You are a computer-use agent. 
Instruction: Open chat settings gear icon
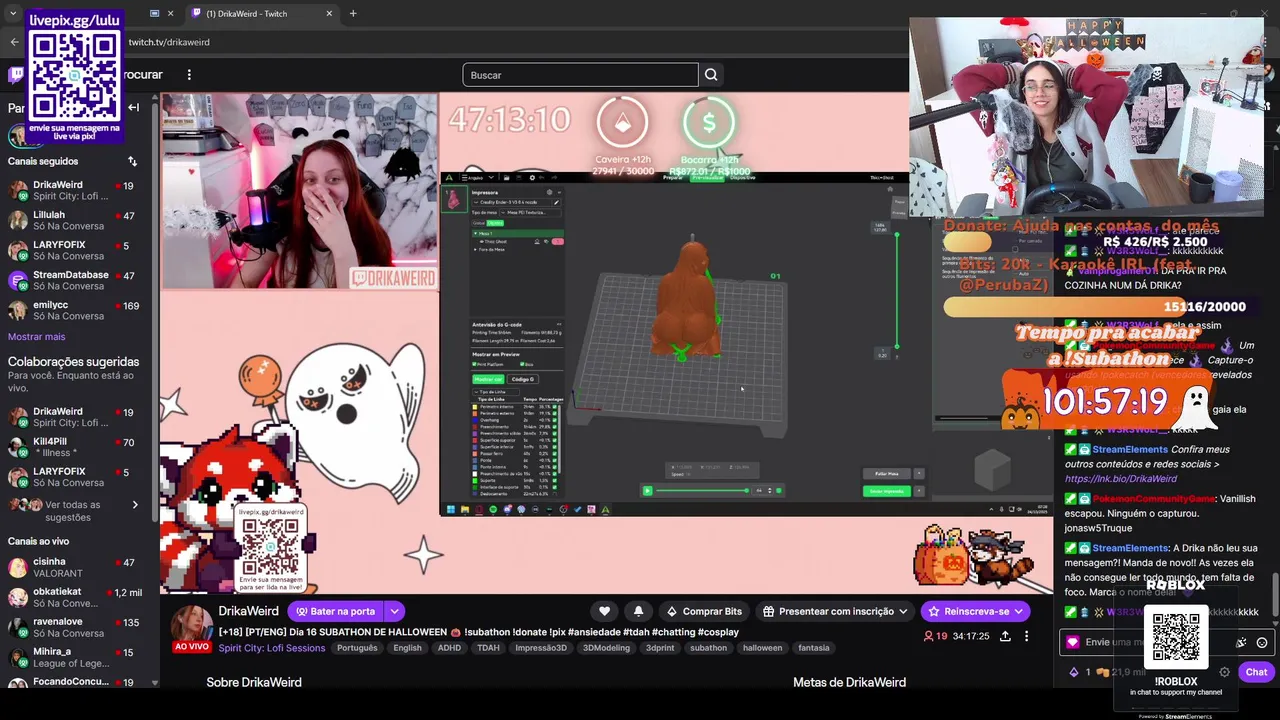click(x=1224, y=672)
